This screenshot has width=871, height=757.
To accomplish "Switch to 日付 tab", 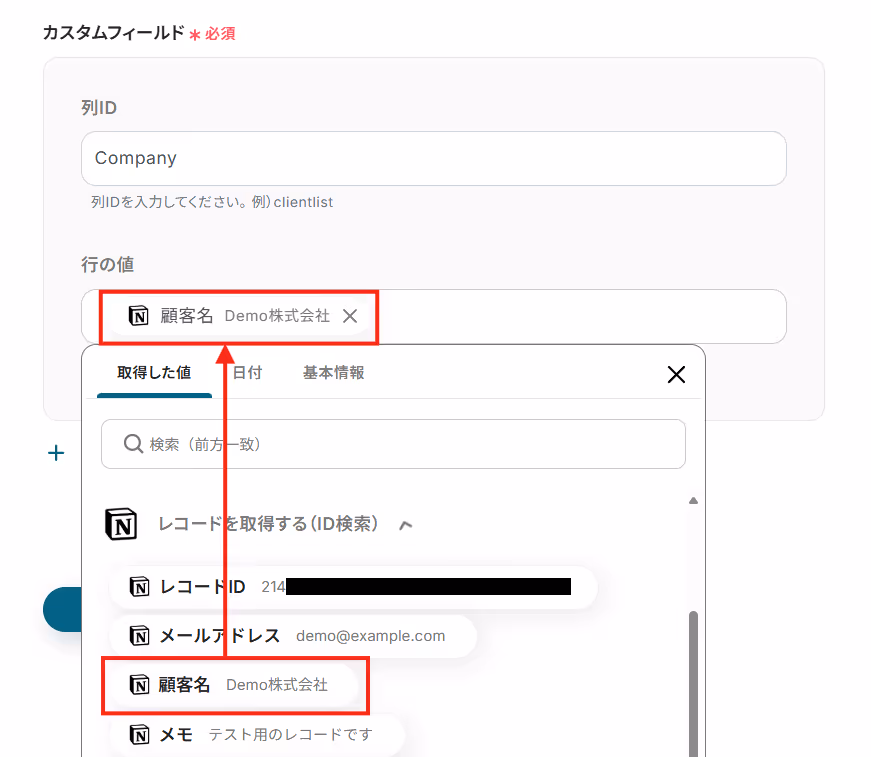I will [247, 373].
